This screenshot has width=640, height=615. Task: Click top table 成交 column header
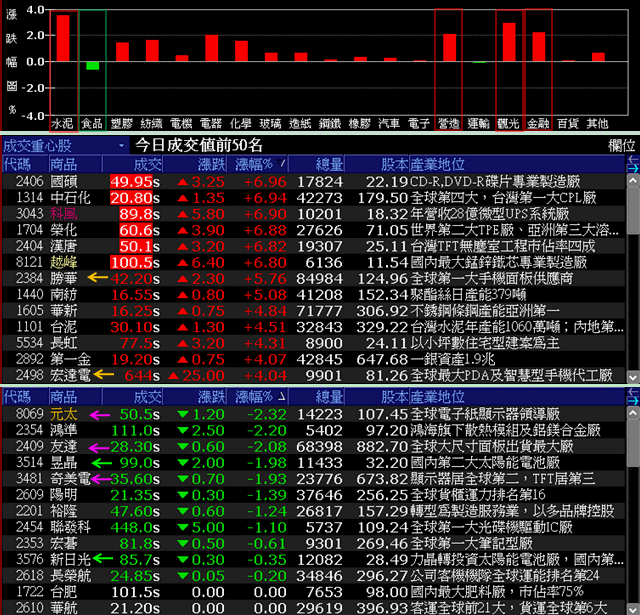(132, 164)
